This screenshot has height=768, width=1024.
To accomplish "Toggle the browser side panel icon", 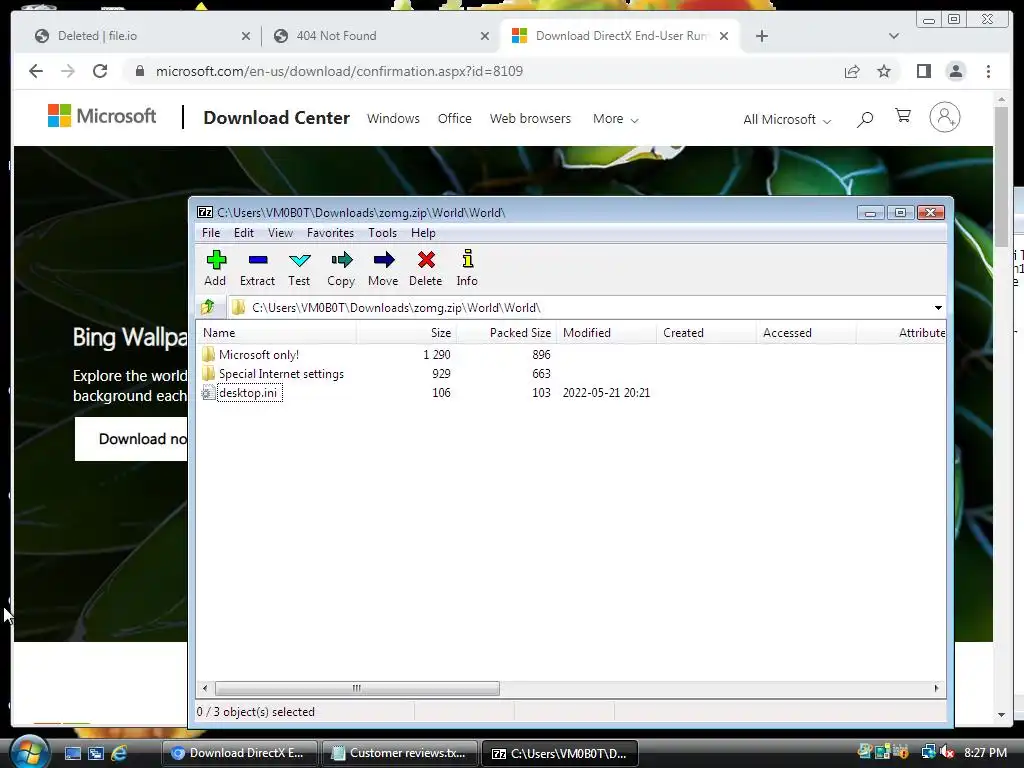I will (x=923, y=71).
